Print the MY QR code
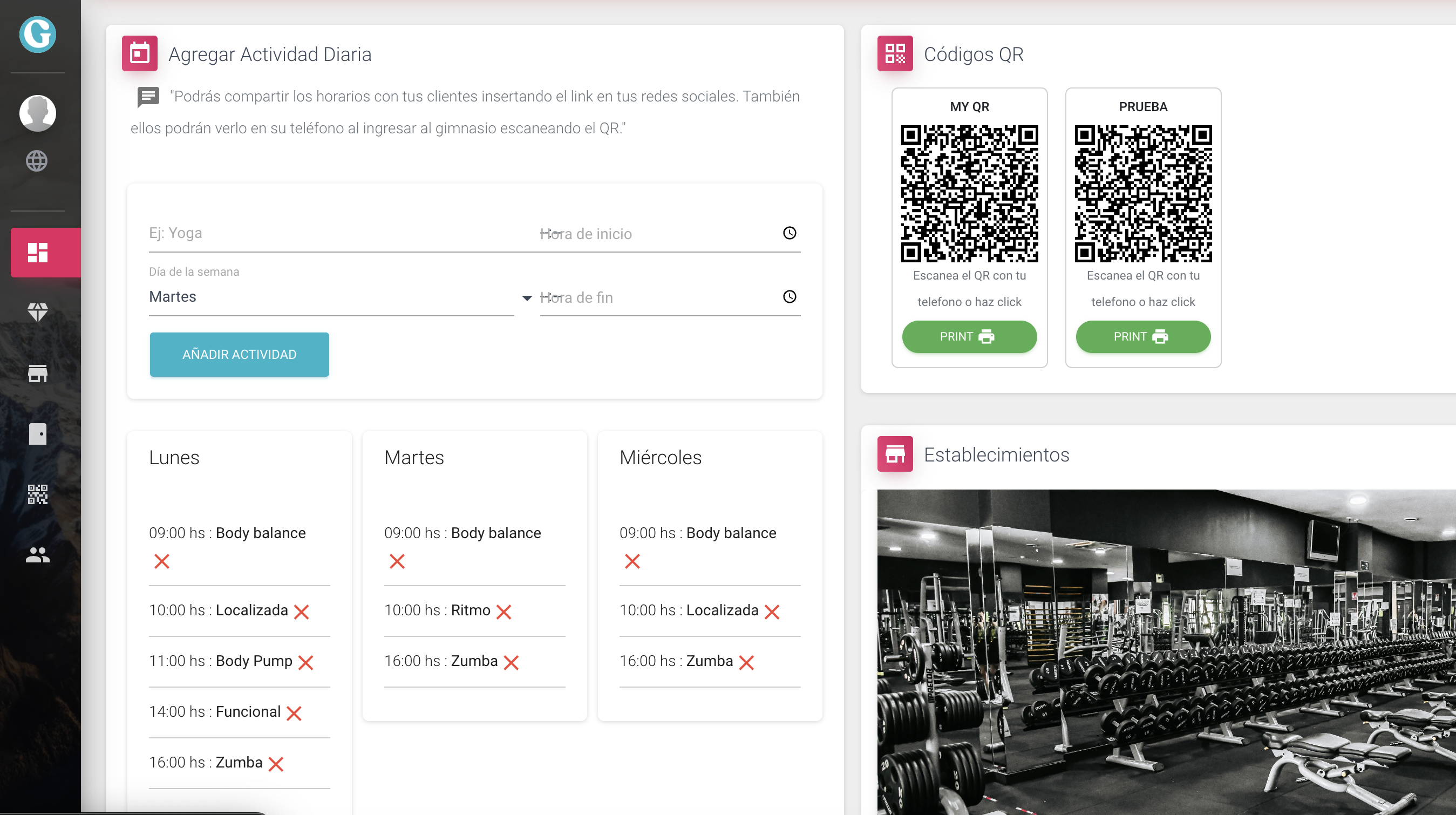The height and width of the screenshot is (815, 1456). 969,337
